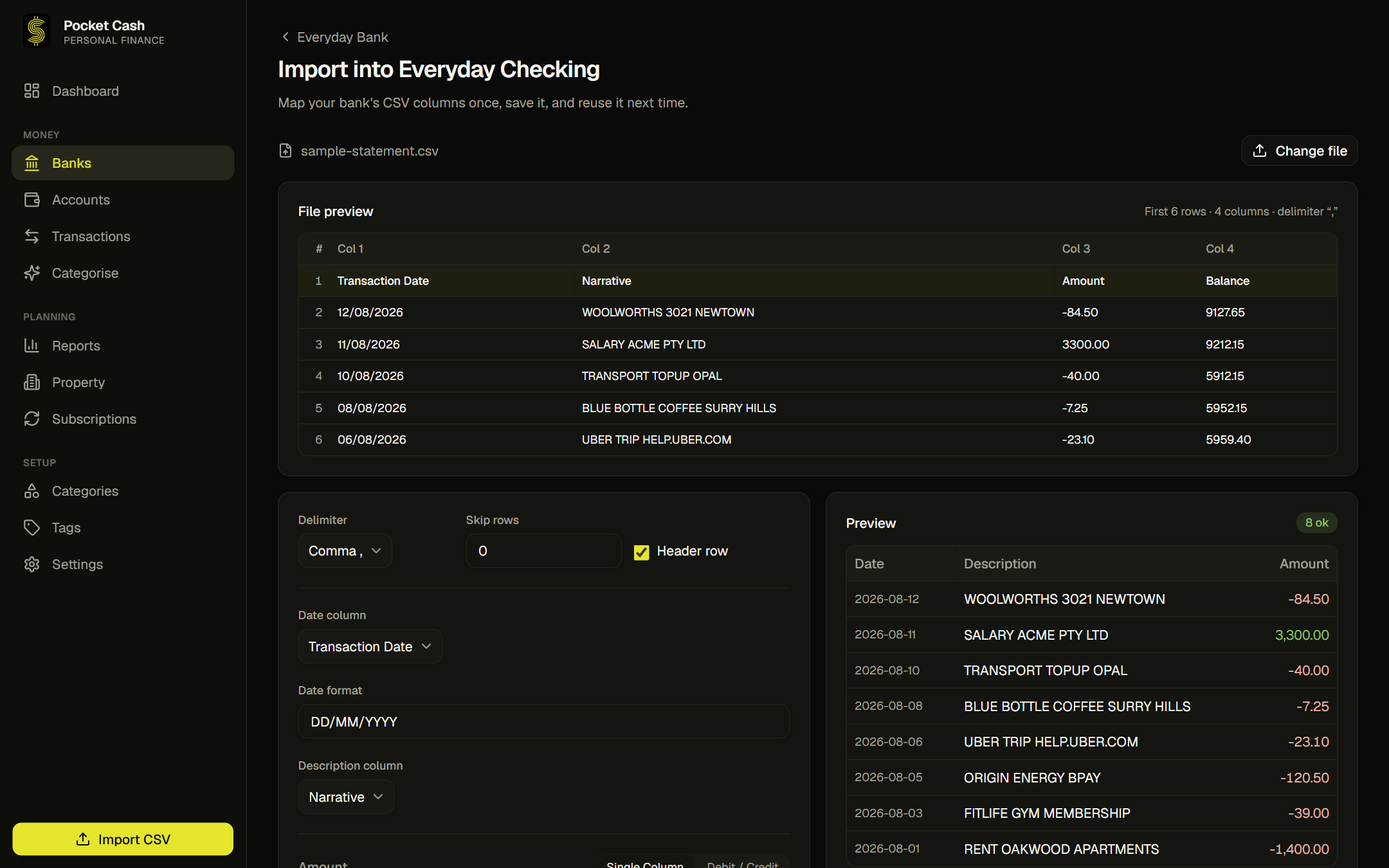This screenshot has height=868, width=1389.
Task: Open the Date column dropdown
Action: (x=370, y=646)
